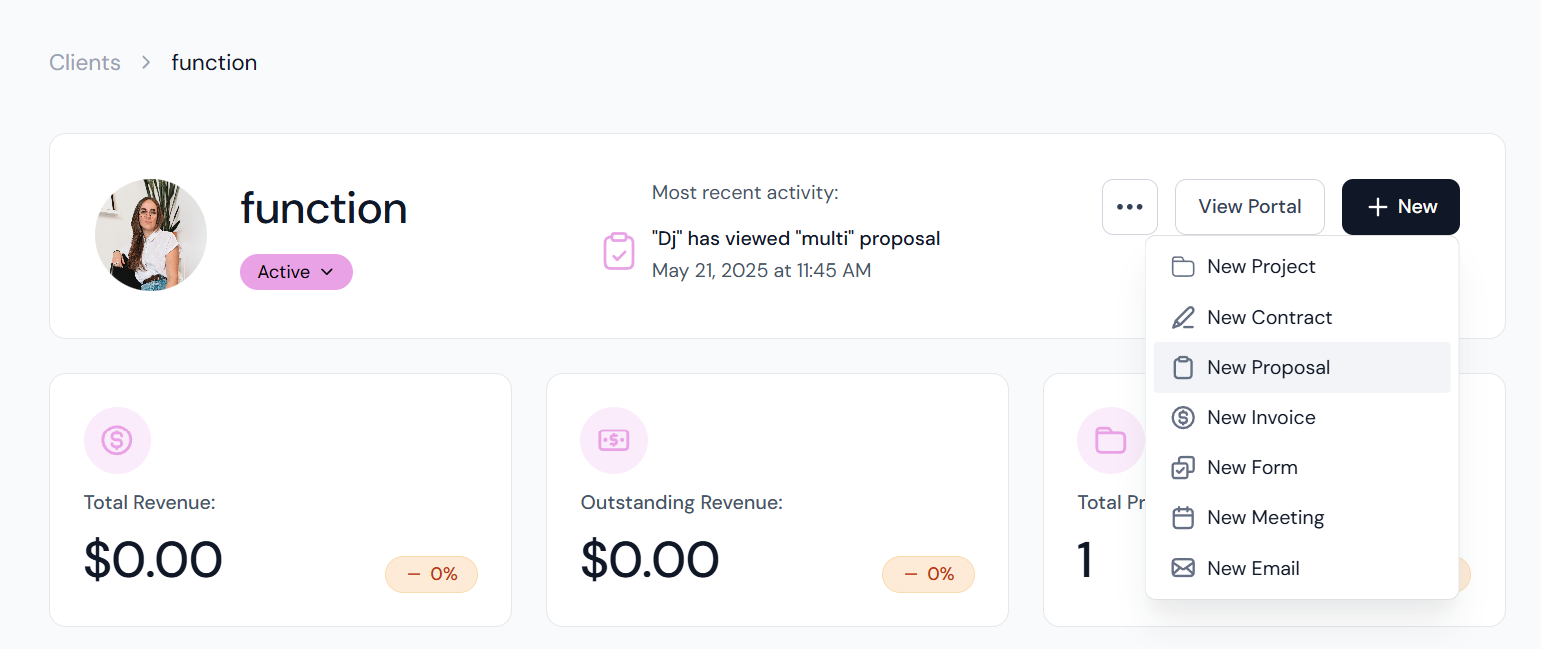The width and height of the screenshot is (1541, 649).
Task: Click the Total Revenue dollar coin icon
Action: pos(117,440)
